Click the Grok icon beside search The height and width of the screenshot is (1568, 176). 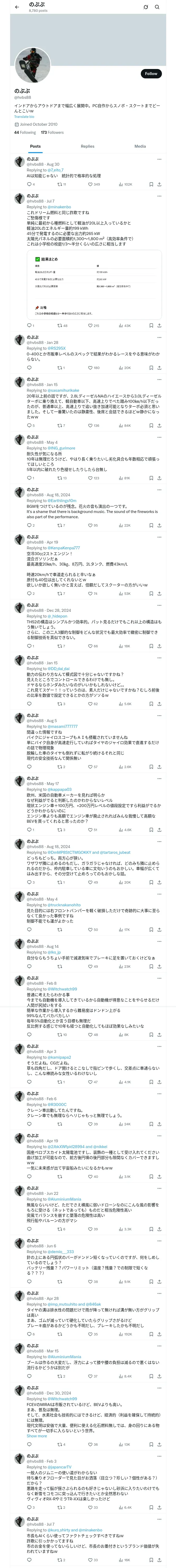146,7
